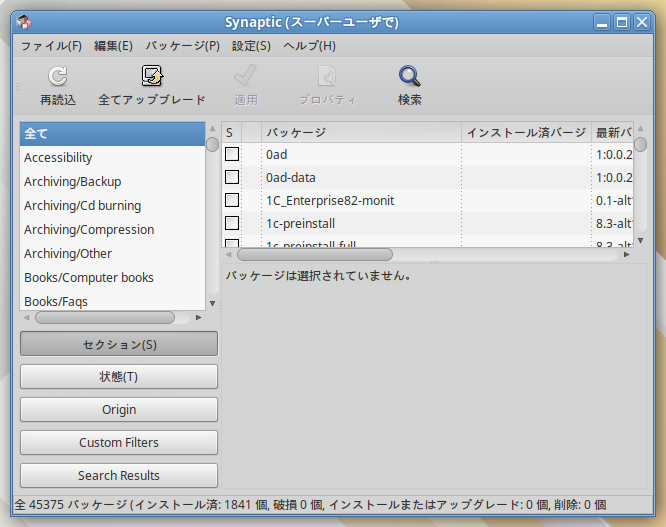The image size is (666, 527).
Task: Click the パッケージは選択されていません description text
Action: pyautogui.click(x=318, y=276)
